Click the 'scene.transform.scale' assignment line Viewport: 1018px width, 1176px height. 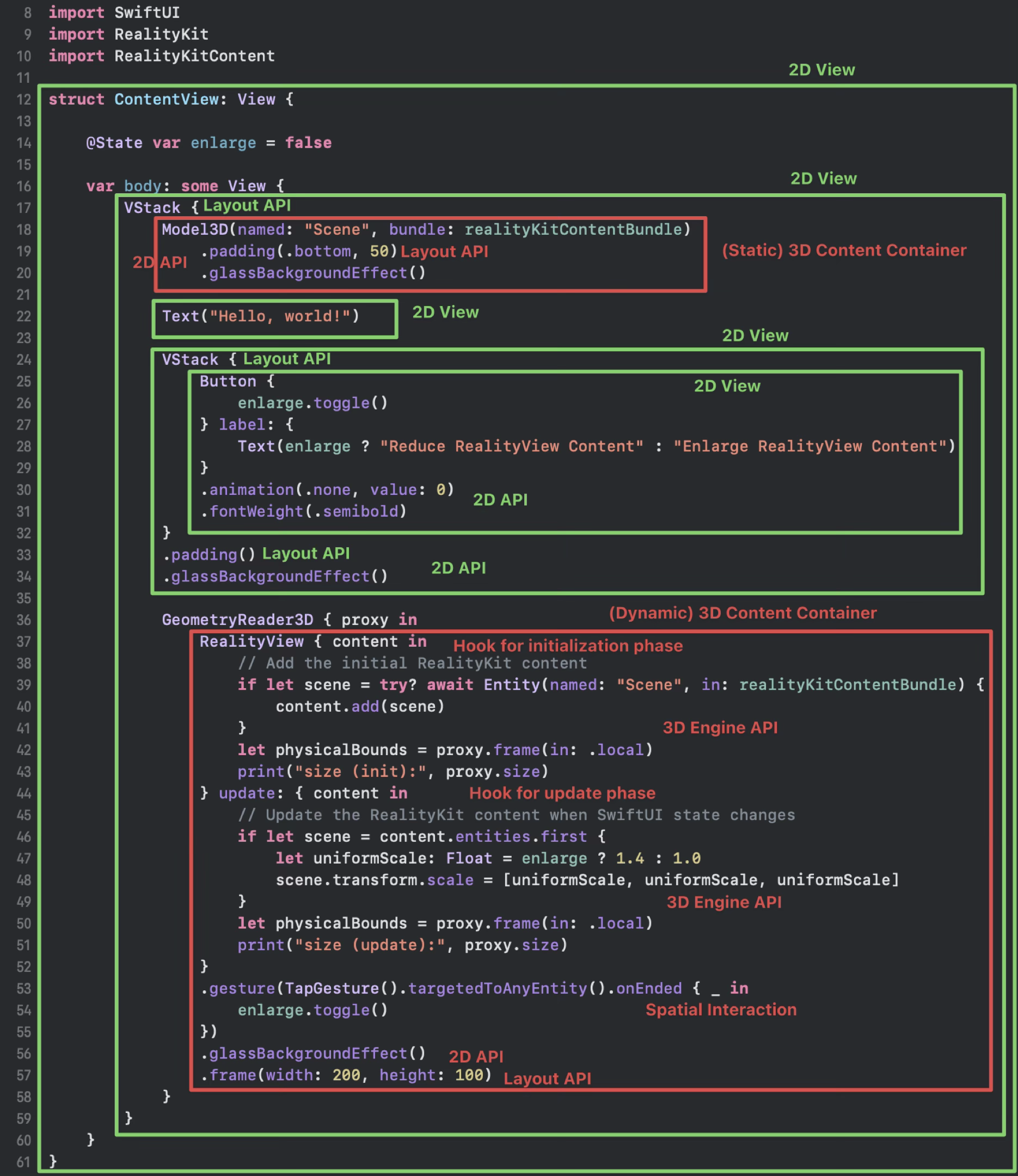coord(585,879)
